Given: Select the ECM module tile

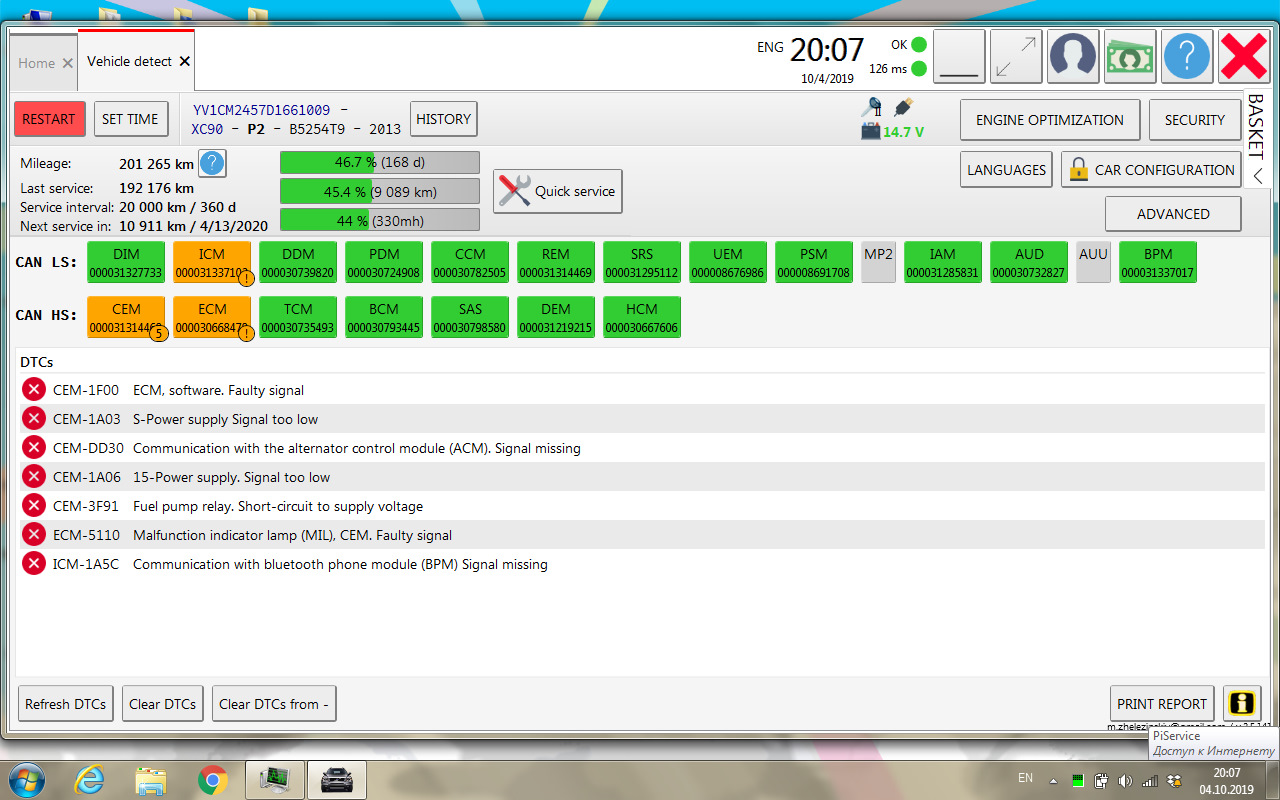Looking at the screenshot, I should point(212,317).
